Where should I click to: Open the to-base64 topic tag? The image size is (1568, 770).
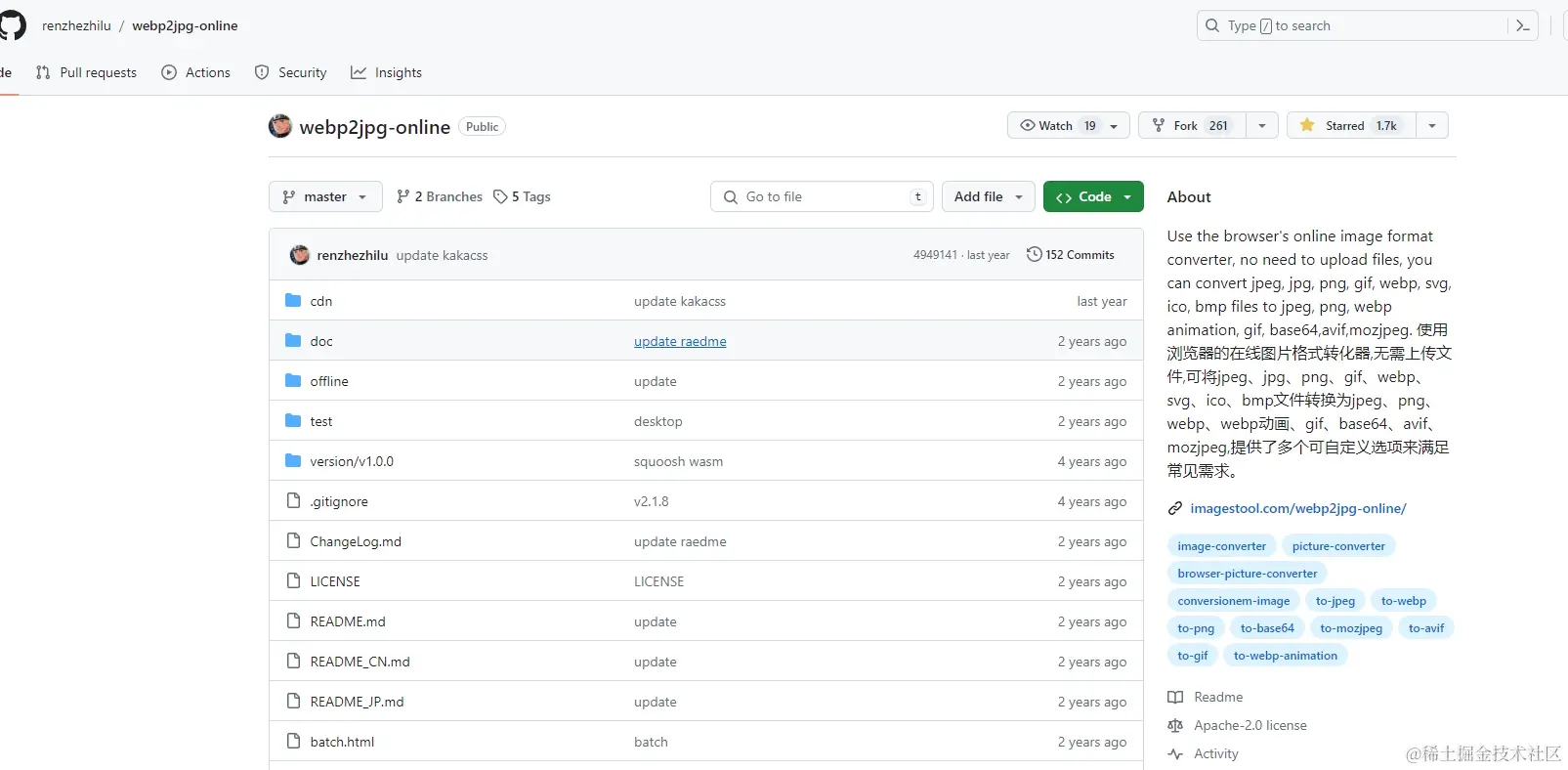[x=1267, y=628]
